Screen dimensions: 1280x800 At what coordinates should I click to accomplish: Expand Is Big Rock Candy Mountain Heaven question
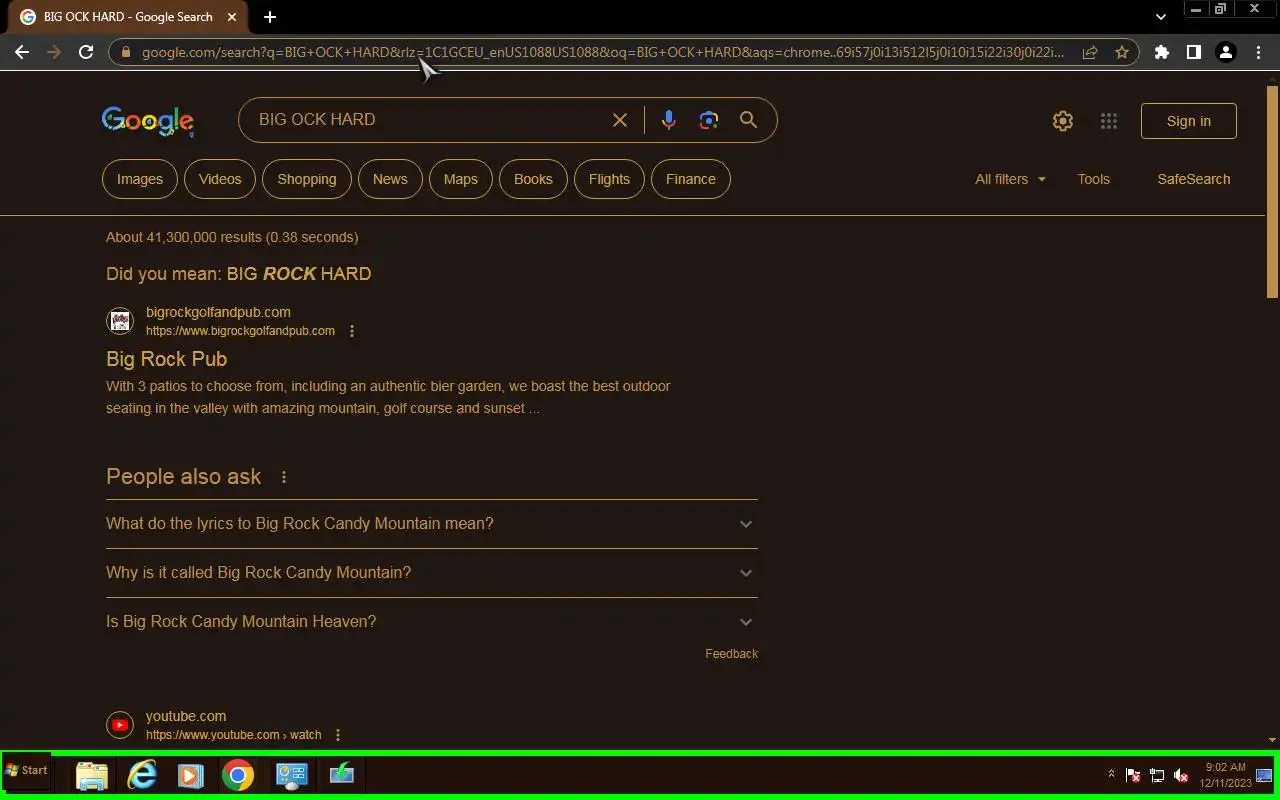[432, 622]
